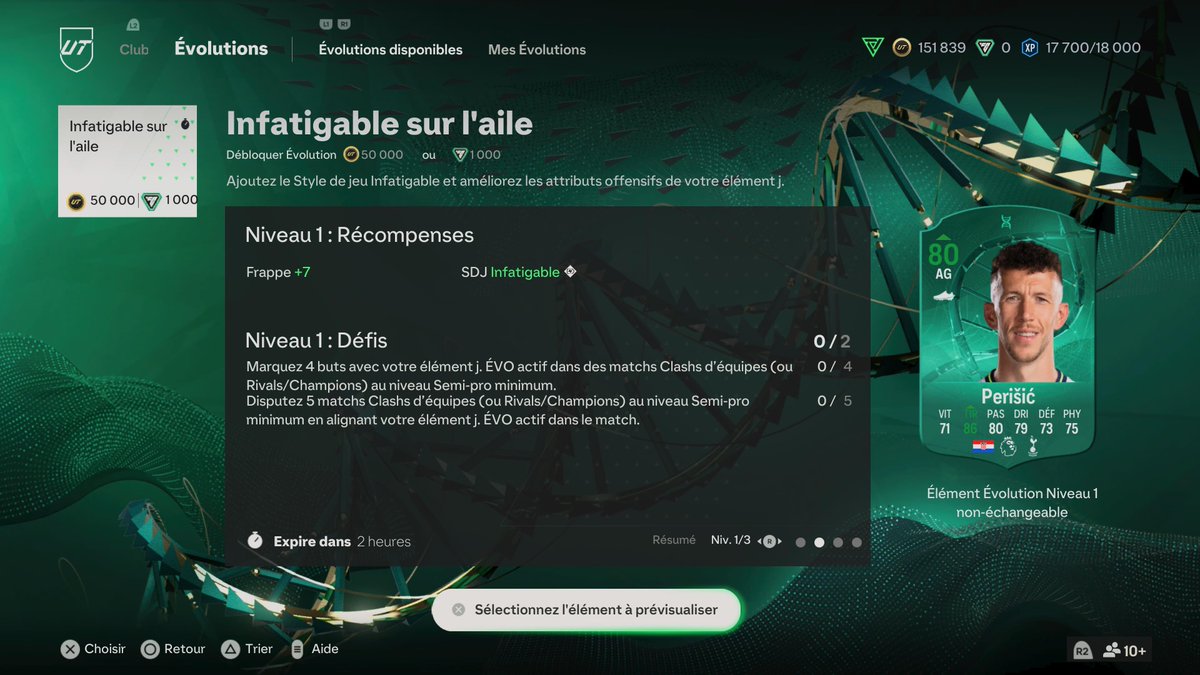Click the Niveau 1 : Défis heading
The width and height of the screenshot is (1200, 675).
click(x=316, y=340)
